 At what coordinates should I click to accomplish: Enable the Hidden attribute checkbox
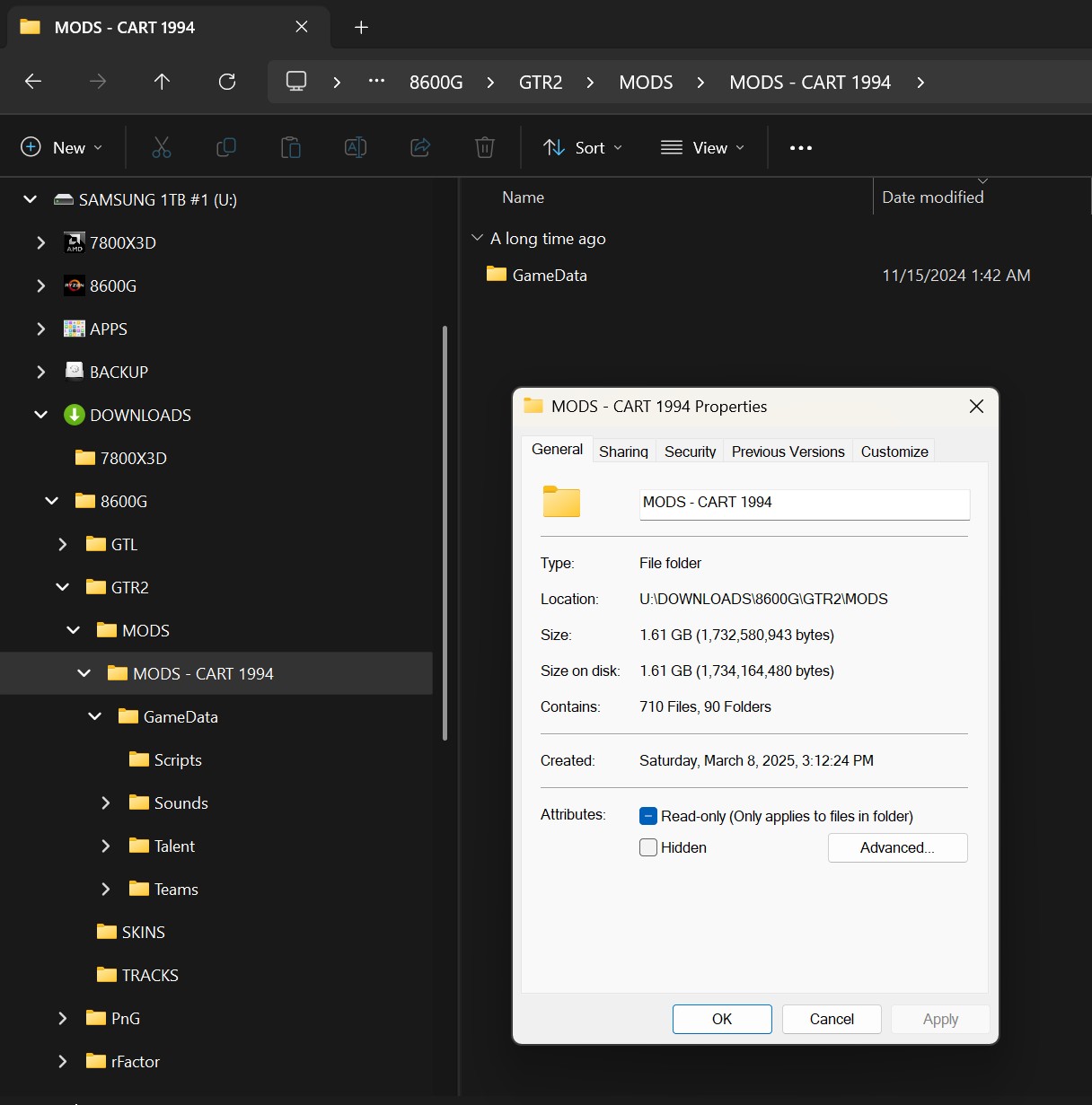tap(648, 847)
